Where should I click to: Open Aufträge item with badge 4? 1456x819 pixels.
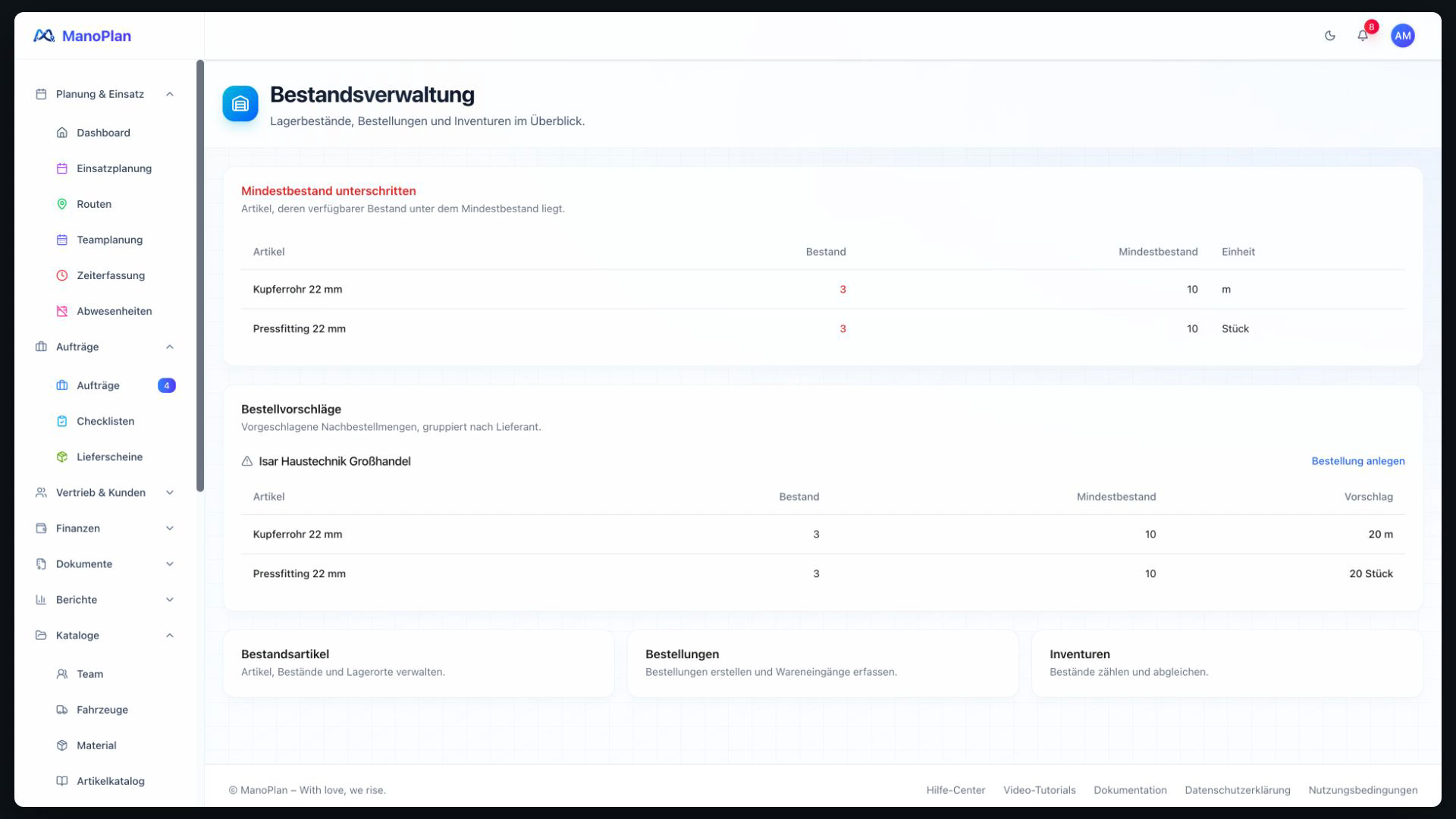(115, 385)
